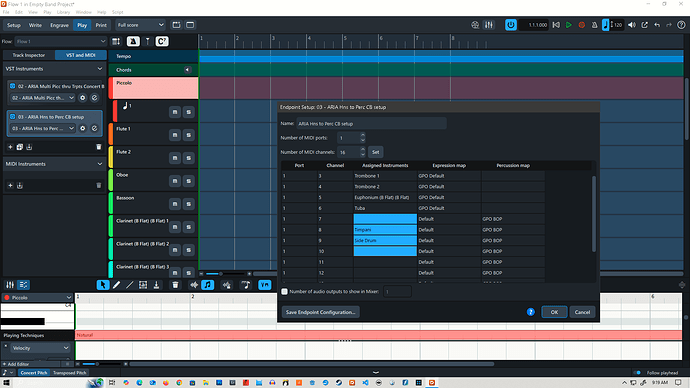Image resolution: width=690 pixels, height=388 pixels.
Task: Solo the Flute 1 track
Action: [x=188, y=135]
